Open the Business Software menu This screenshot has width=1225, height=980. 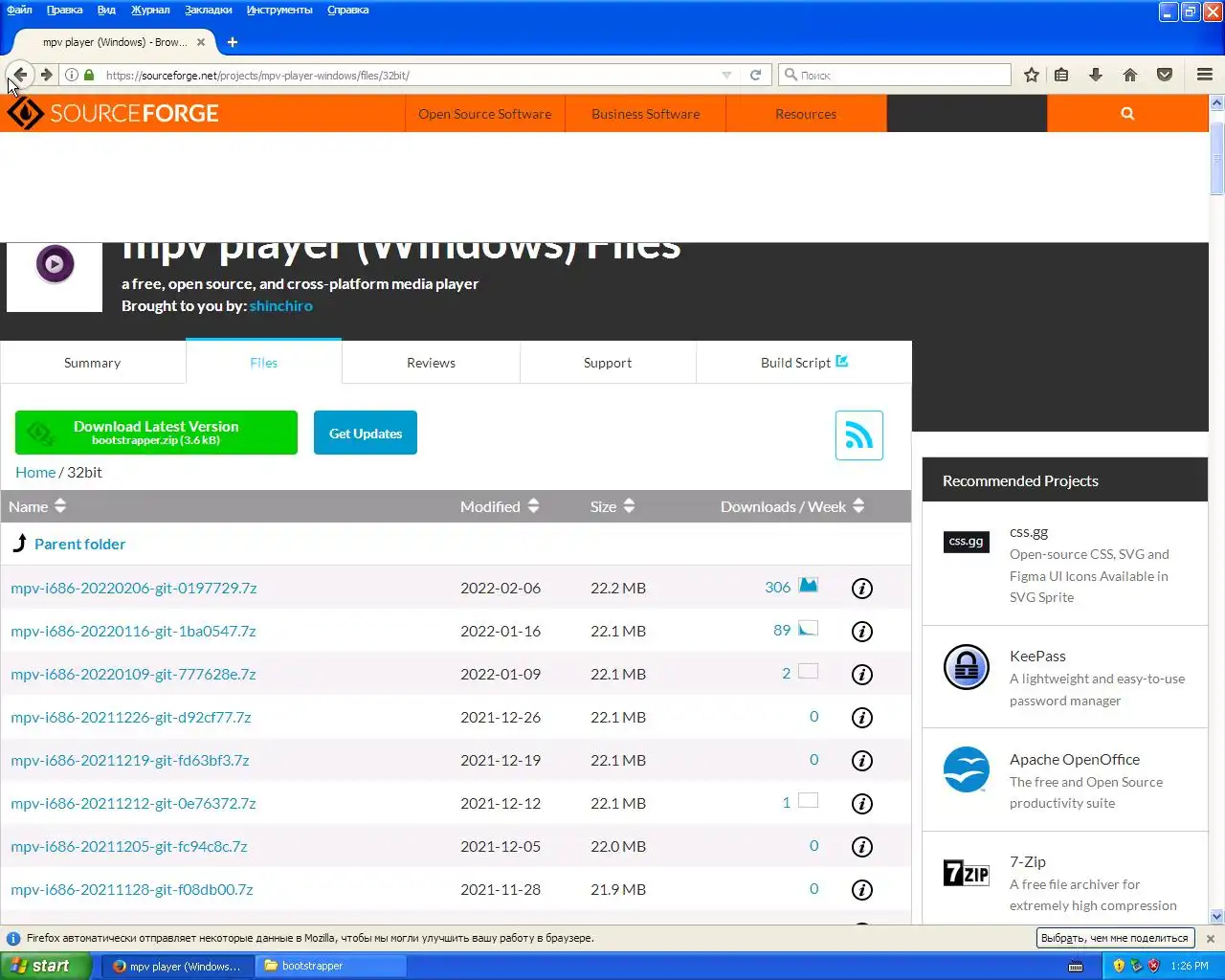tap(646, 113)
